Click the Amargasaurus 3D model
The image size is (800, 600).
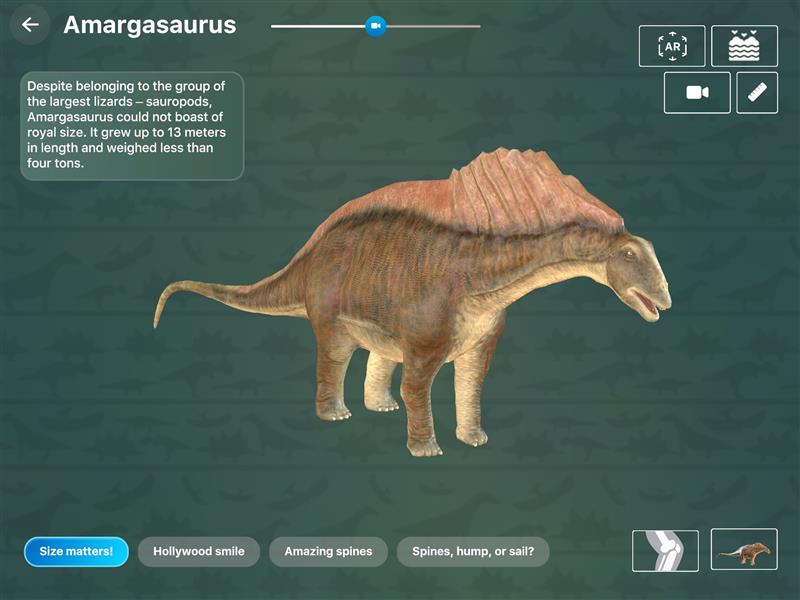pos(413,301)
